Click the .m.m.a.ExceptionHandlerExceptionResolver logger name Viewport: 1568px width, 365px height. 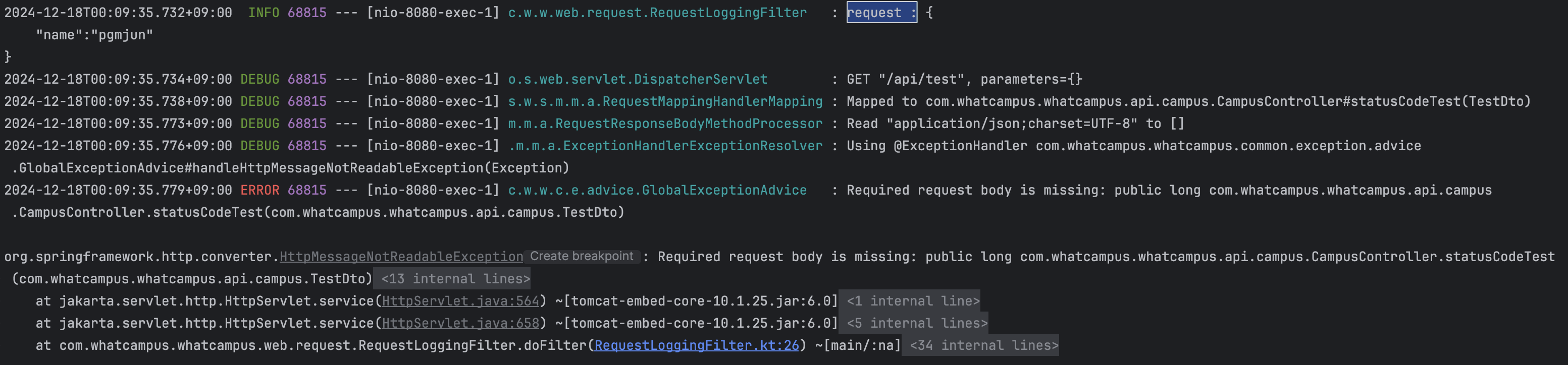click(x=665, y=146)
